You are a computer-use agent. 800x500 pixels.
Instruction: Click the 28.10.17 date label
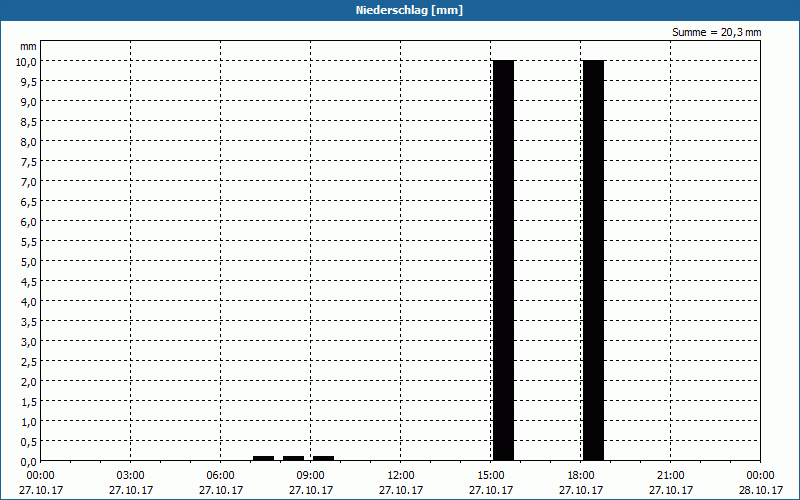(760, 490)
